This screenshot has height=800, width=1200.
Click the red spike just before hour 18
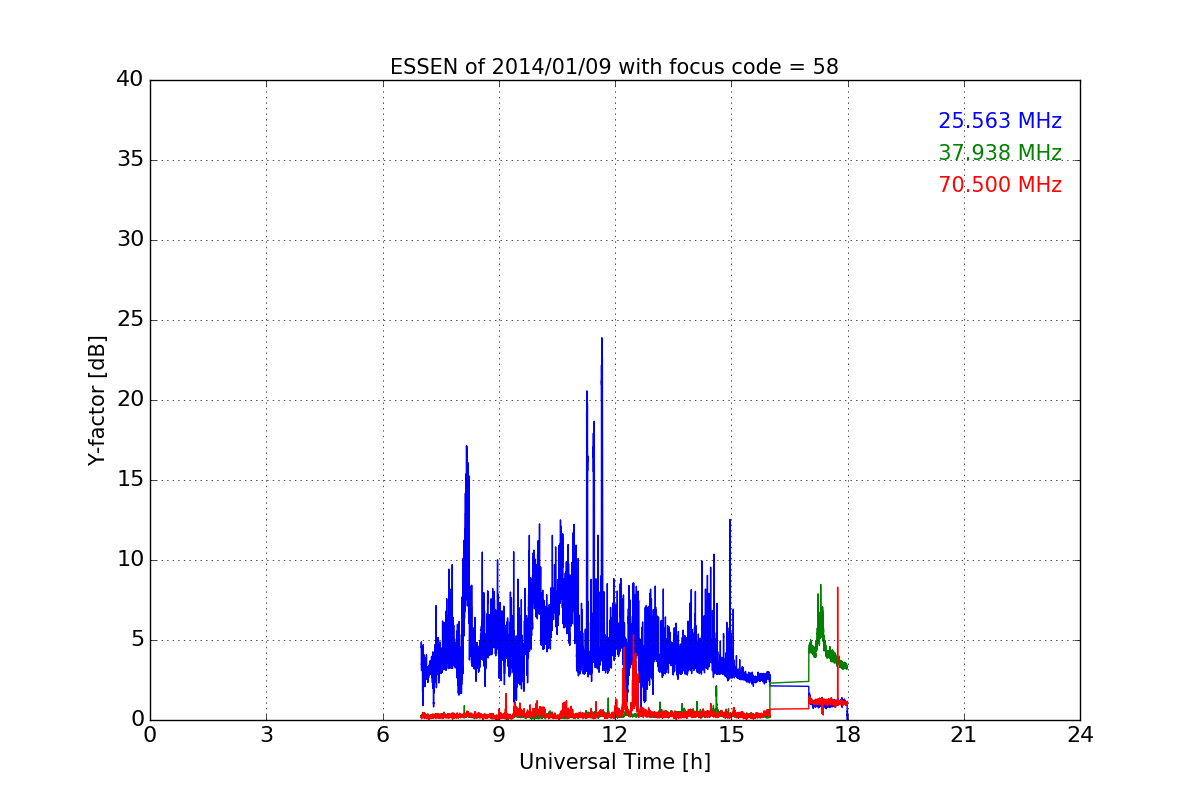click(837, 590)
